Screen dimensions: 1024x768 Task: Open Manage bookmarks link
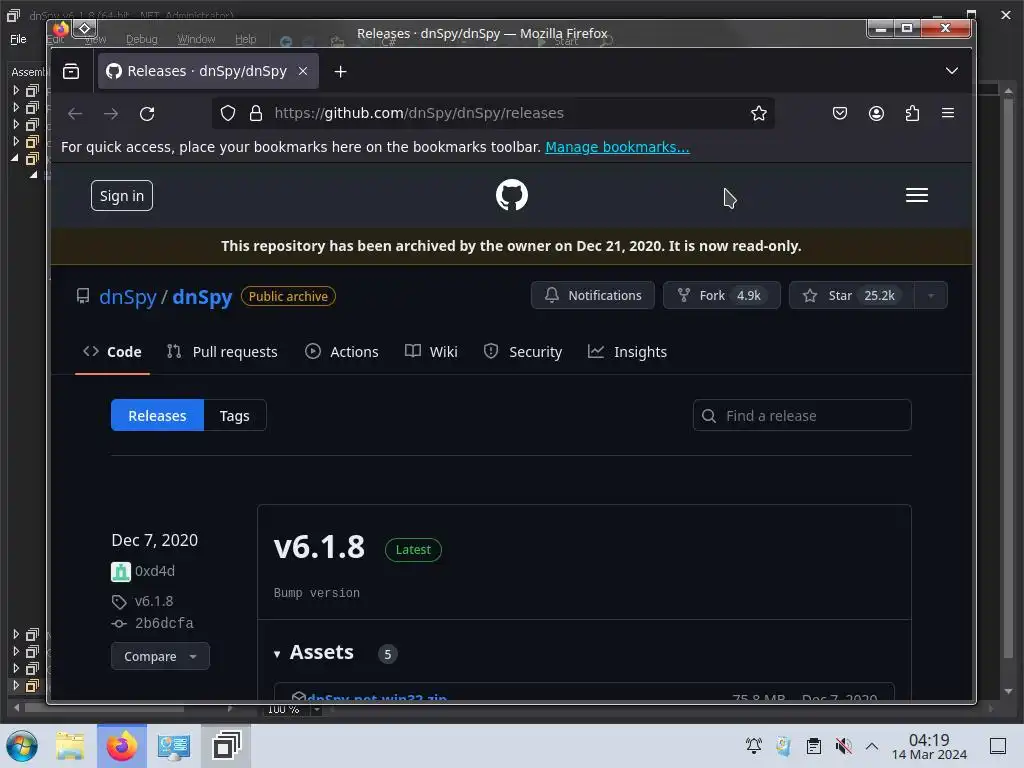coord(617,147)
